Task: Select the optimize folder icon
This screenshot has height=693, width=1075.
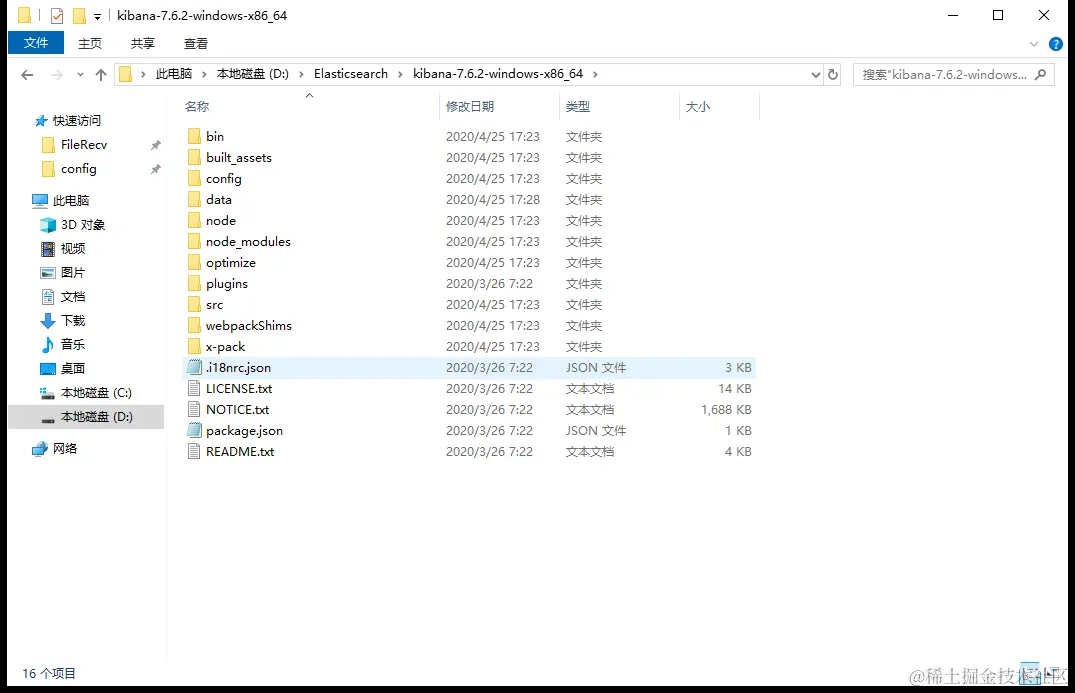Action: (194, 263)
